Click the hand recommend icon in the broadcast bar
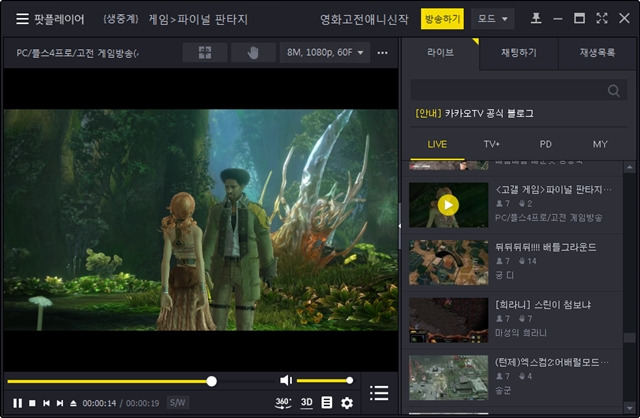This screenshot has height=418, width=640. (x=253, y=53)
